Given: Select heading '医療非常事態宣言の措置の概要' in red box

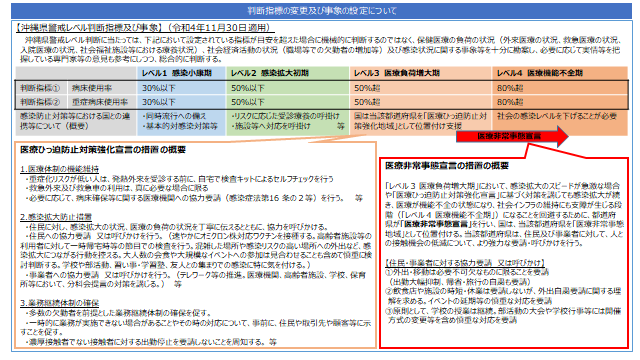Looking at the screenshot, I should click(447, 166).
